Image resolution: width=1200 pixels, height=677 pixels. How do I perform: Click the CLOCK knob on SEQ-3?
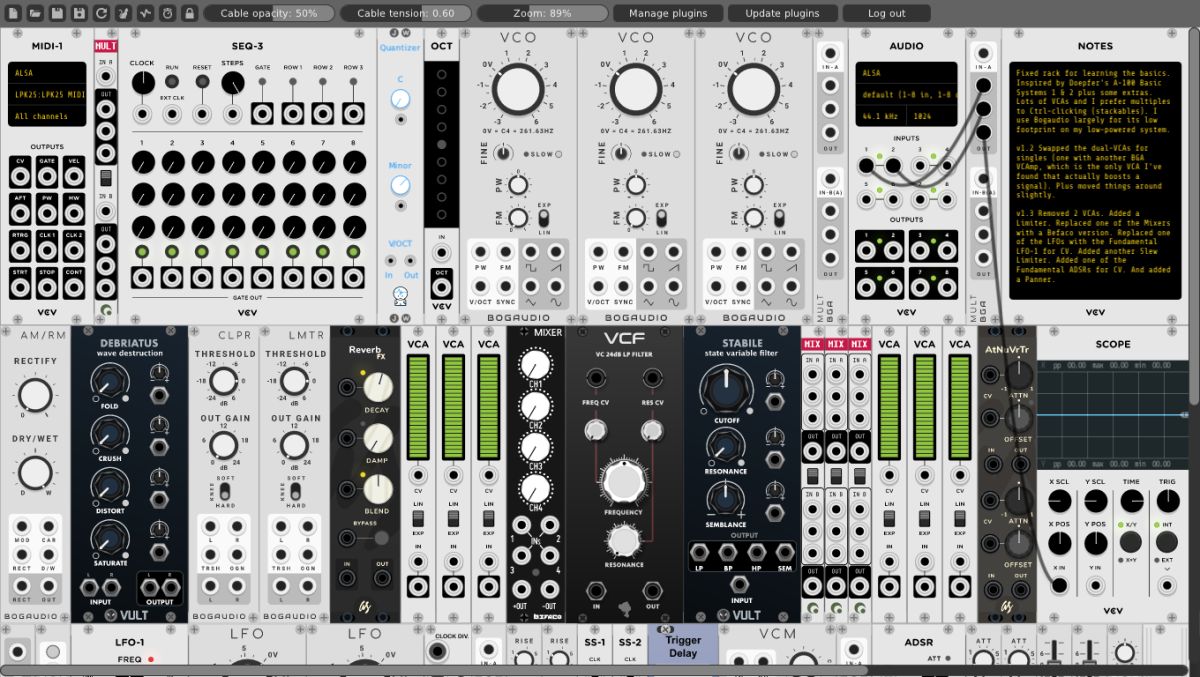click(x=142, y=82)
